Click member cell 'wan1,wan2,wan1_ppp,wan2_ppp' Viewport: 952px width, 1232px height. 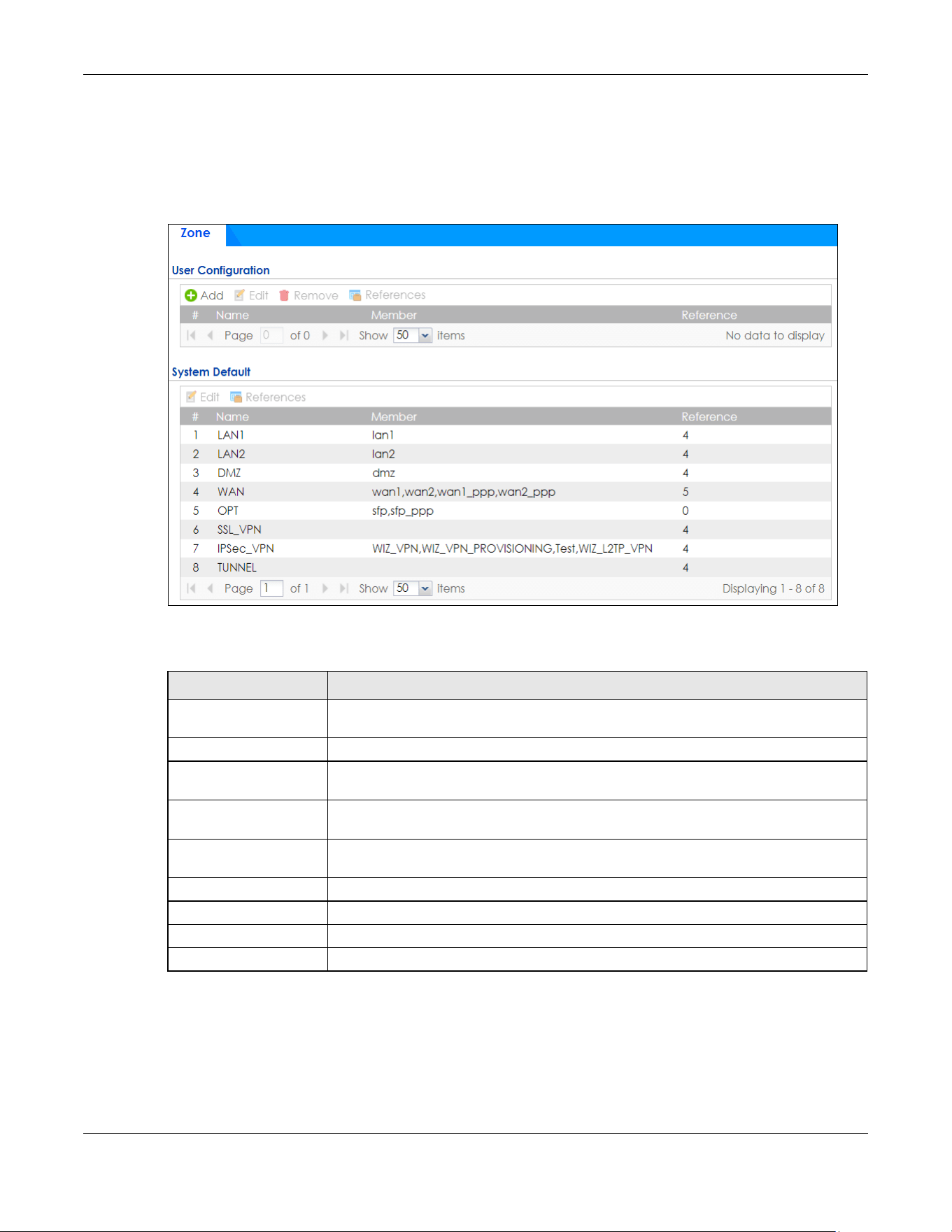pos(464,492)
